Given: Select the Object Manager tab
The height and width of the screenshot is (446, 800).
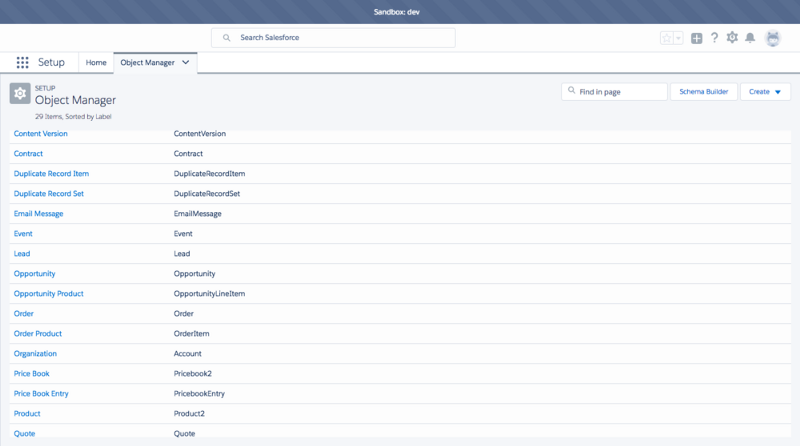Looking at the screenshot, I should tap(147, 62).
